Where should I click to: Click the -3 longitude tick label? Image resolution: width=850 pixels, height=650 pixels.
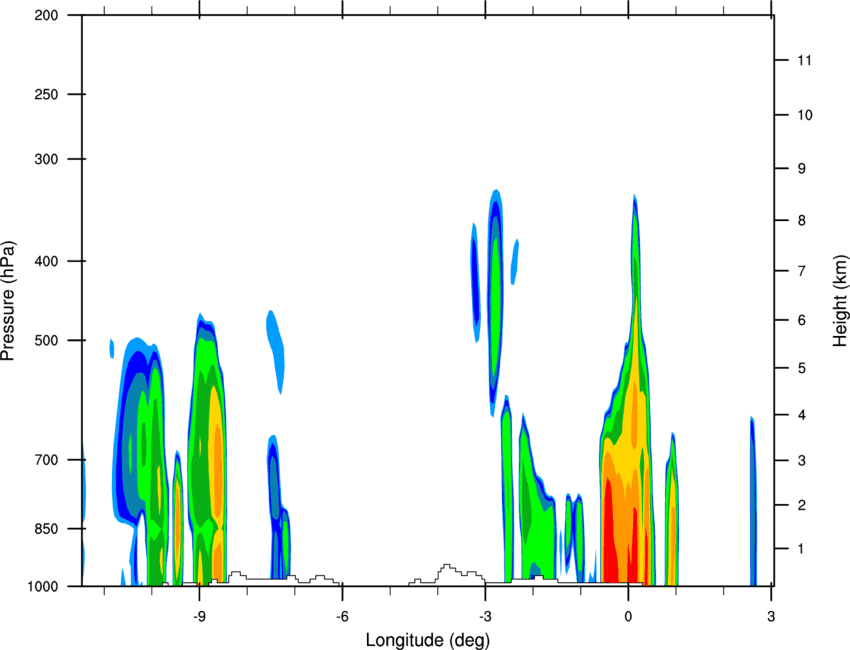485,616
